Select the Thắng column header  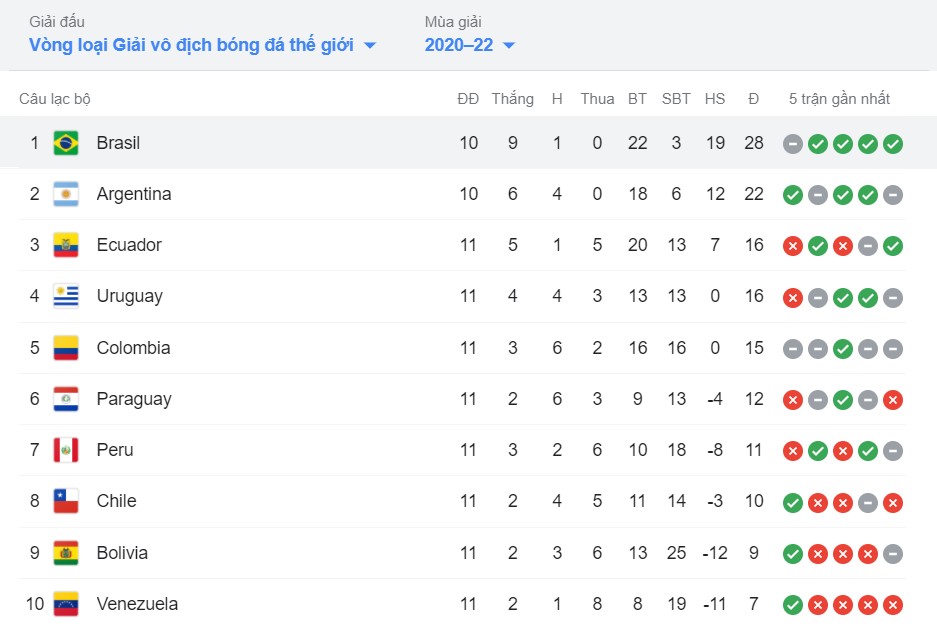click(513, 99)
